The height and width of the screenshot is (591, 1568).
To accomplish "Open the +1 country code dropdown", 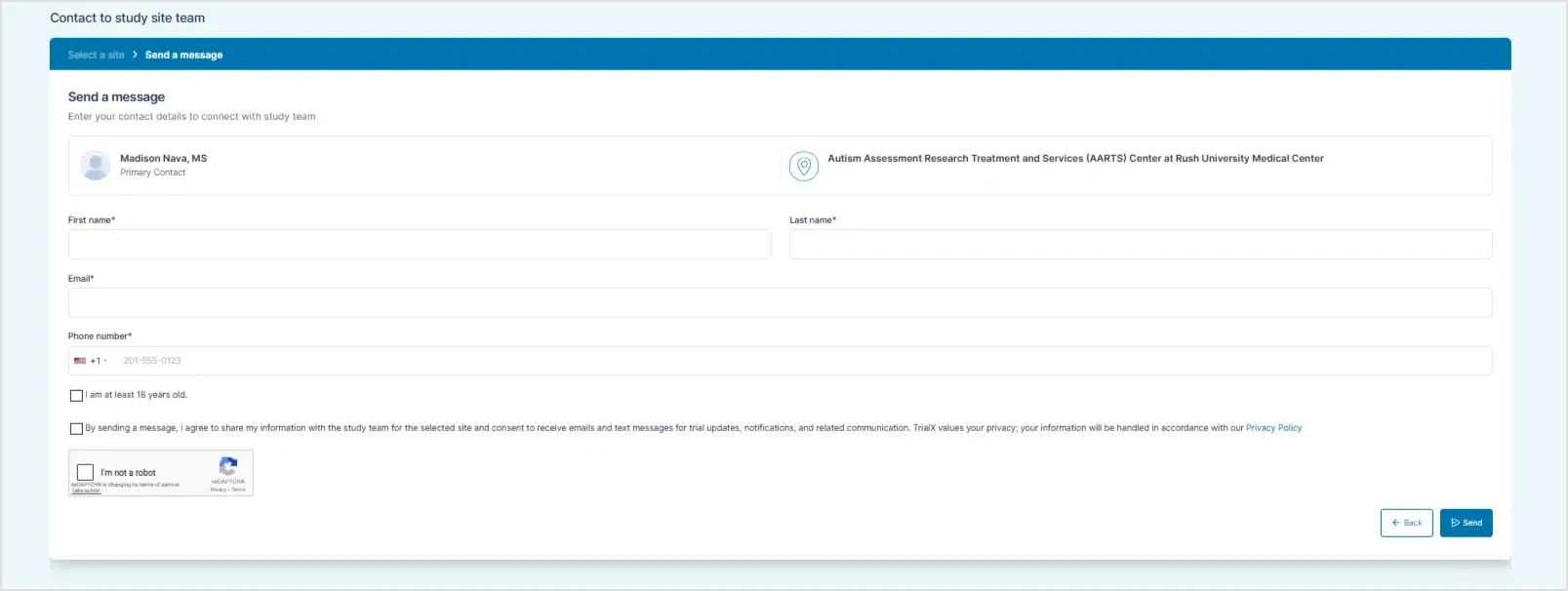I will pyautogui.click(x=98, y=361).
